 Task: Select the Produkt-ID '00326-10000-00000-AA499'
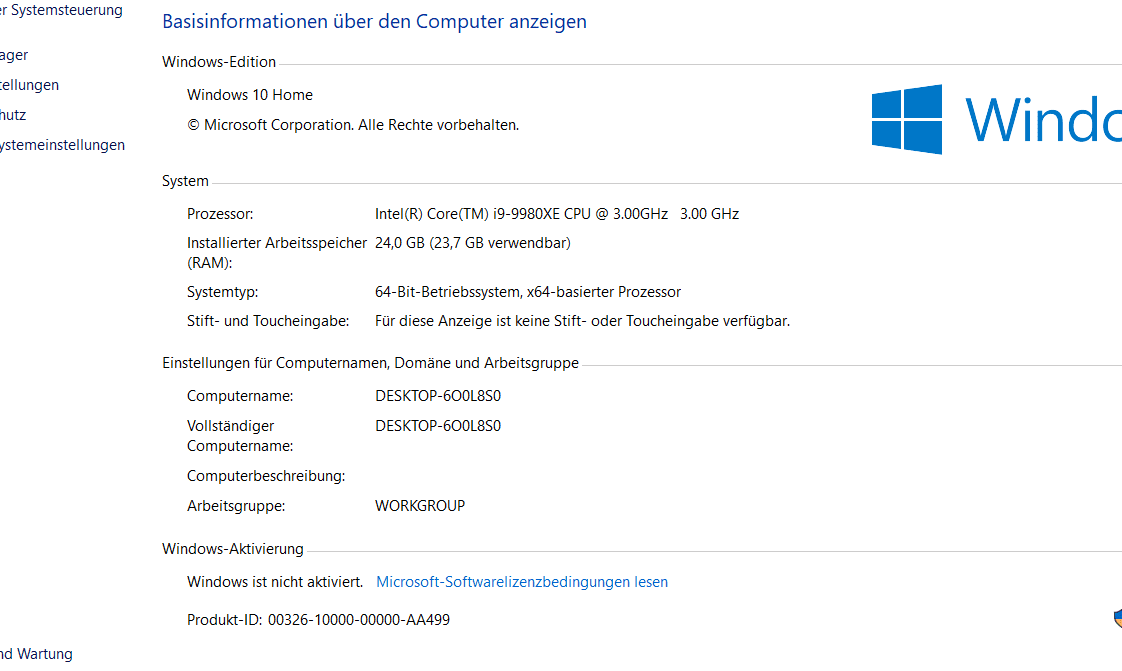[x=358, y=620]
